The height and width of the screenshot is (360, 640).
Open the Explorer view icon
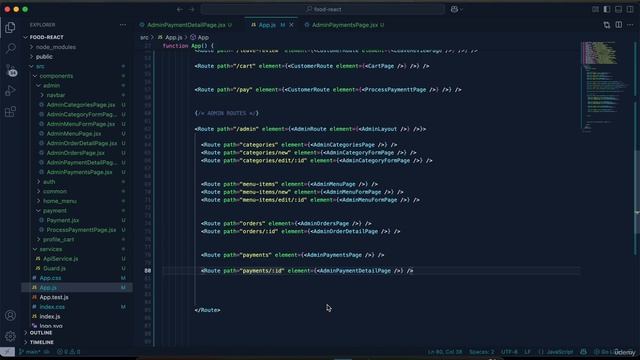(10, 28)
